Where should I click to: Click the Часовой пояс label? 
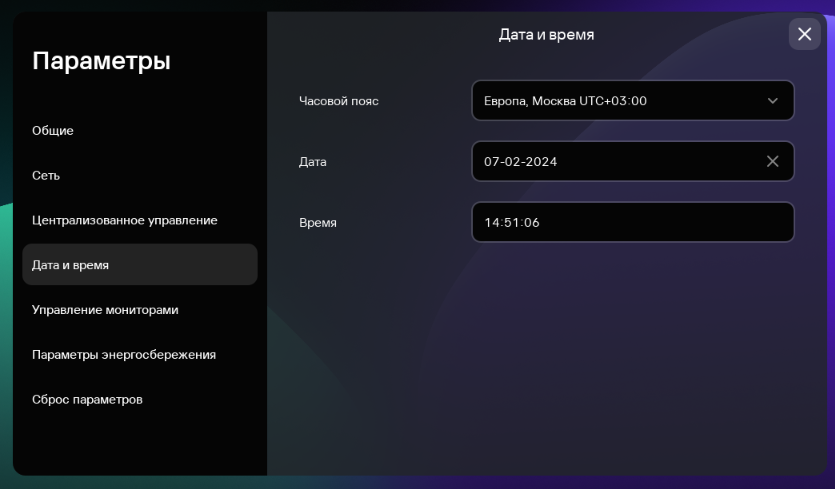339,101
